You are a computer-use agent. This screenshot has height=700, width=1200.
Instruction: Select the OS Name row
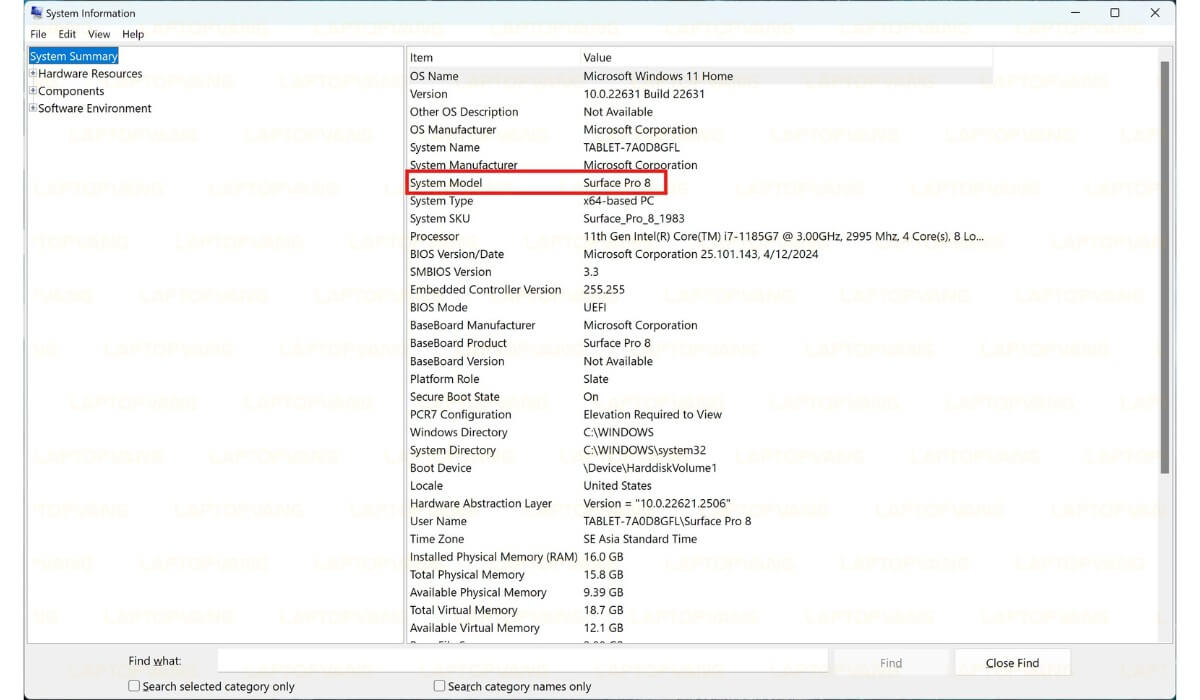[x=700, y=76]
